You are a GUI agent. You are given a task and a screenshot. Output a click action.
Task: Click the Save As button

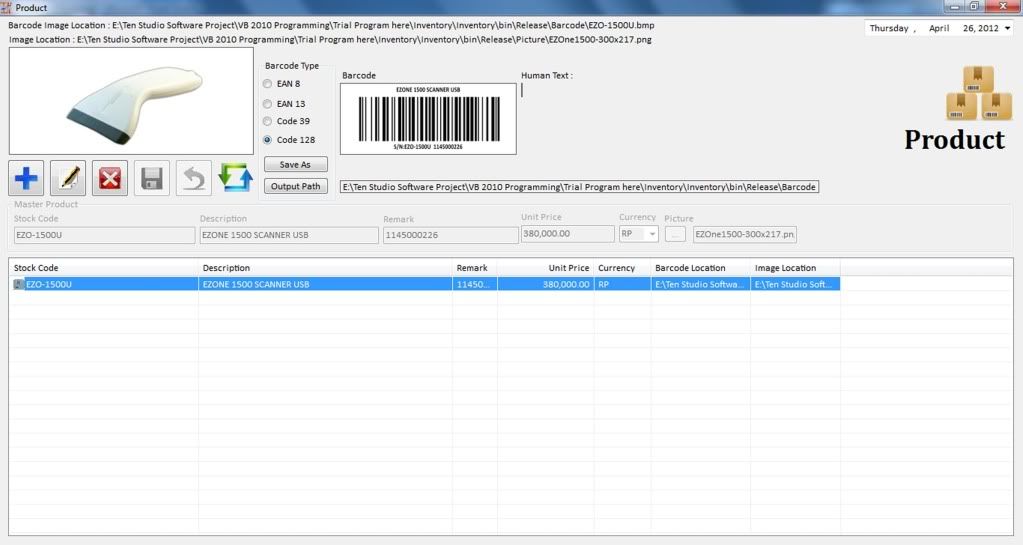[296, 164]
